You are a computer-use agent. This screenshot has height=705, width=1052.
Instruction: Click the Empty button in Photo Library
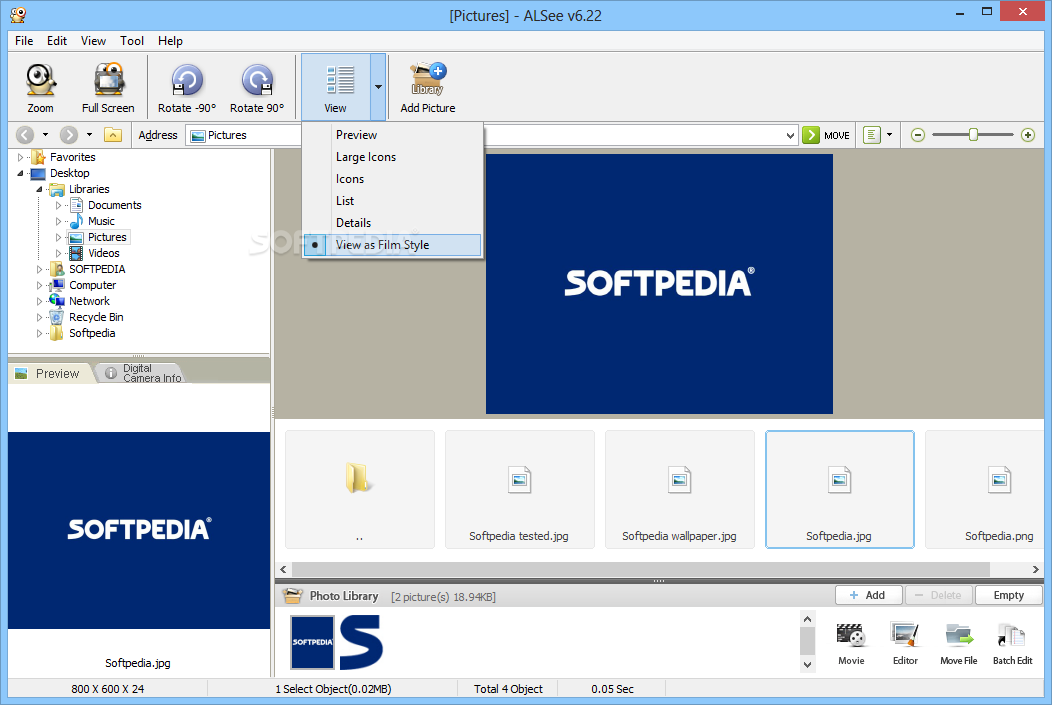[1008, 595]
